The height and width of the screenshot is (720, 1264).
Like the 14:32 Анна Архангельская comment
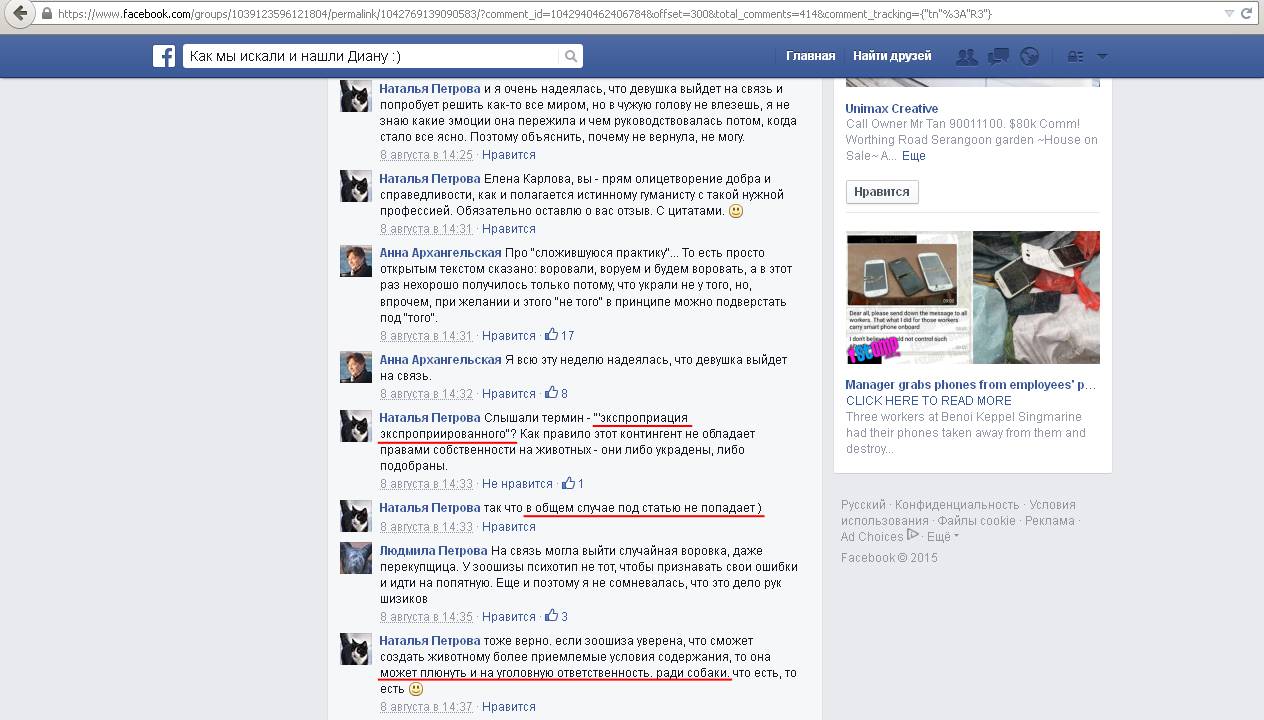click(x=508, y=394)
